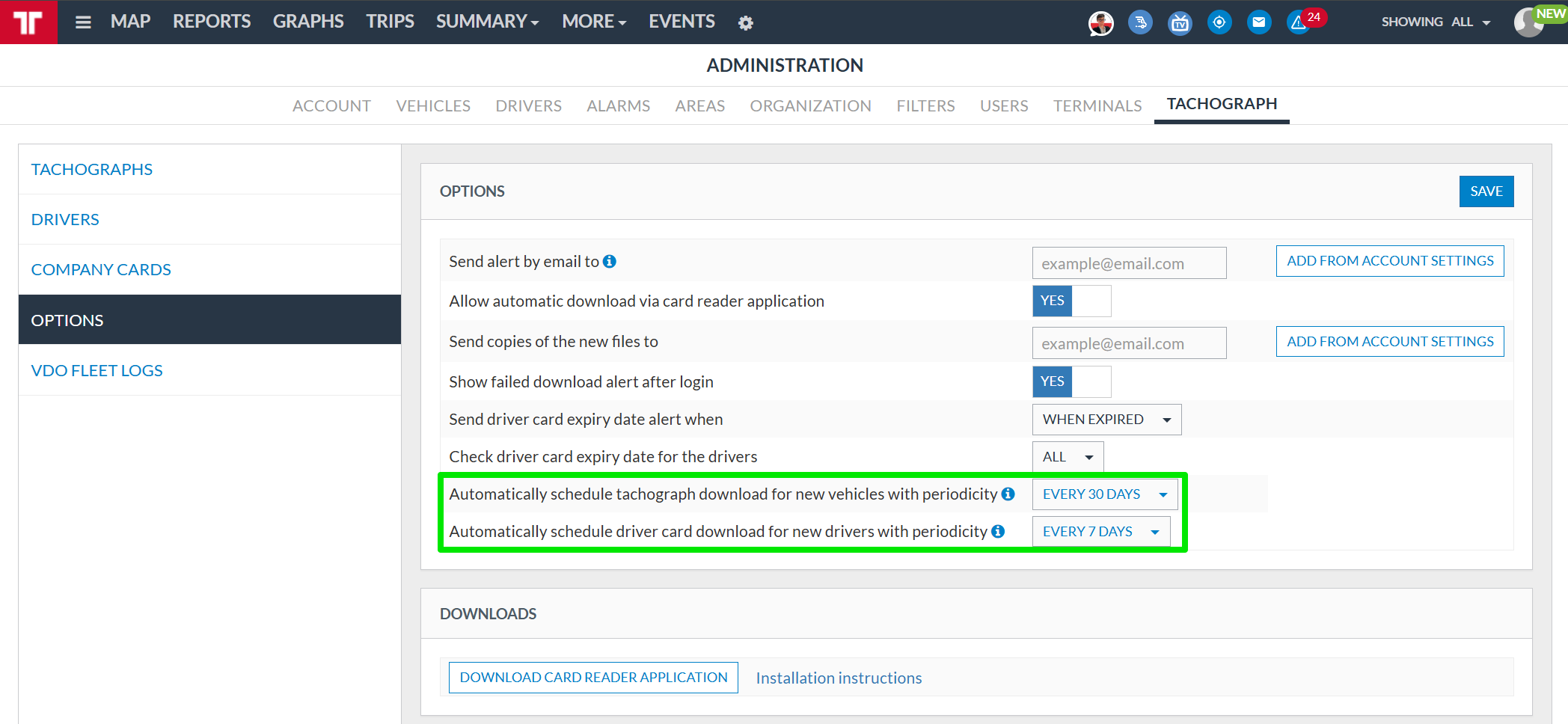Viewport: 1568px width, 724px height.
Task: Click the locate target crosshair icon
Action: tap(1219, 22)
